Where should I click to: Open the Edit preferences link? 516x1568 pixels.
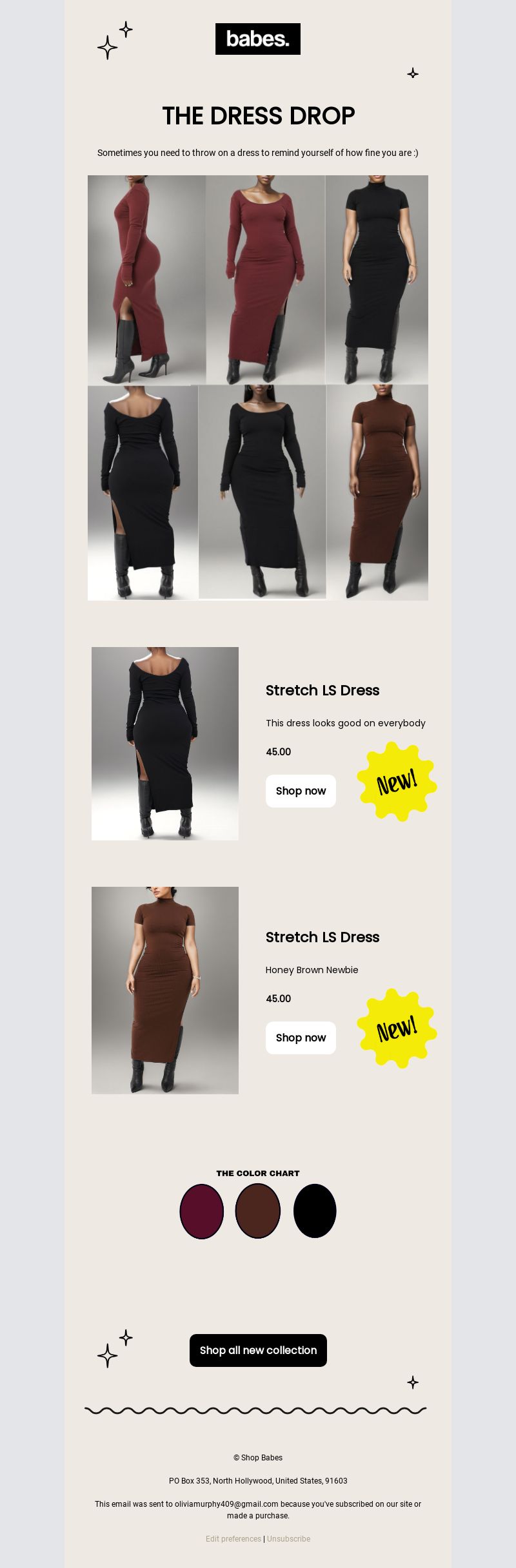coord(233,1538)
